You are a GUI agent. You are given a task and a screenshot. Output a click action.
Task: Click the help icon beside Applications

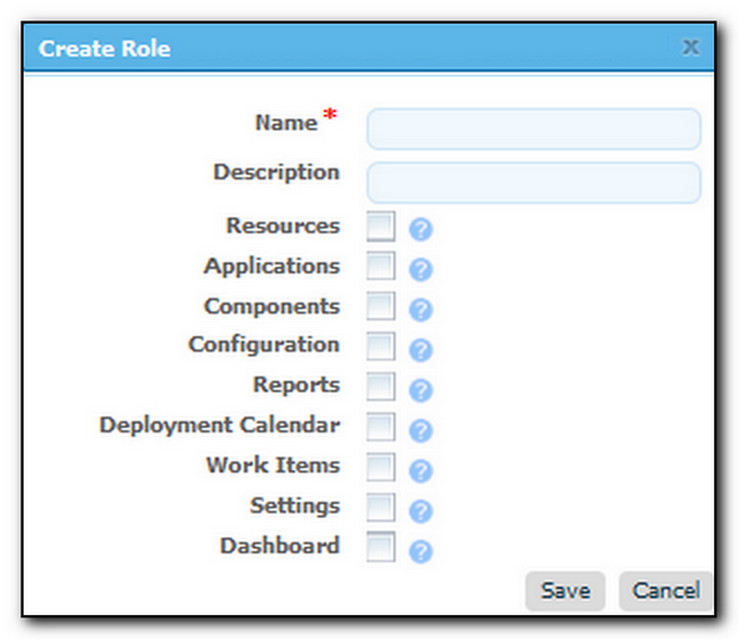pos(421,270)
